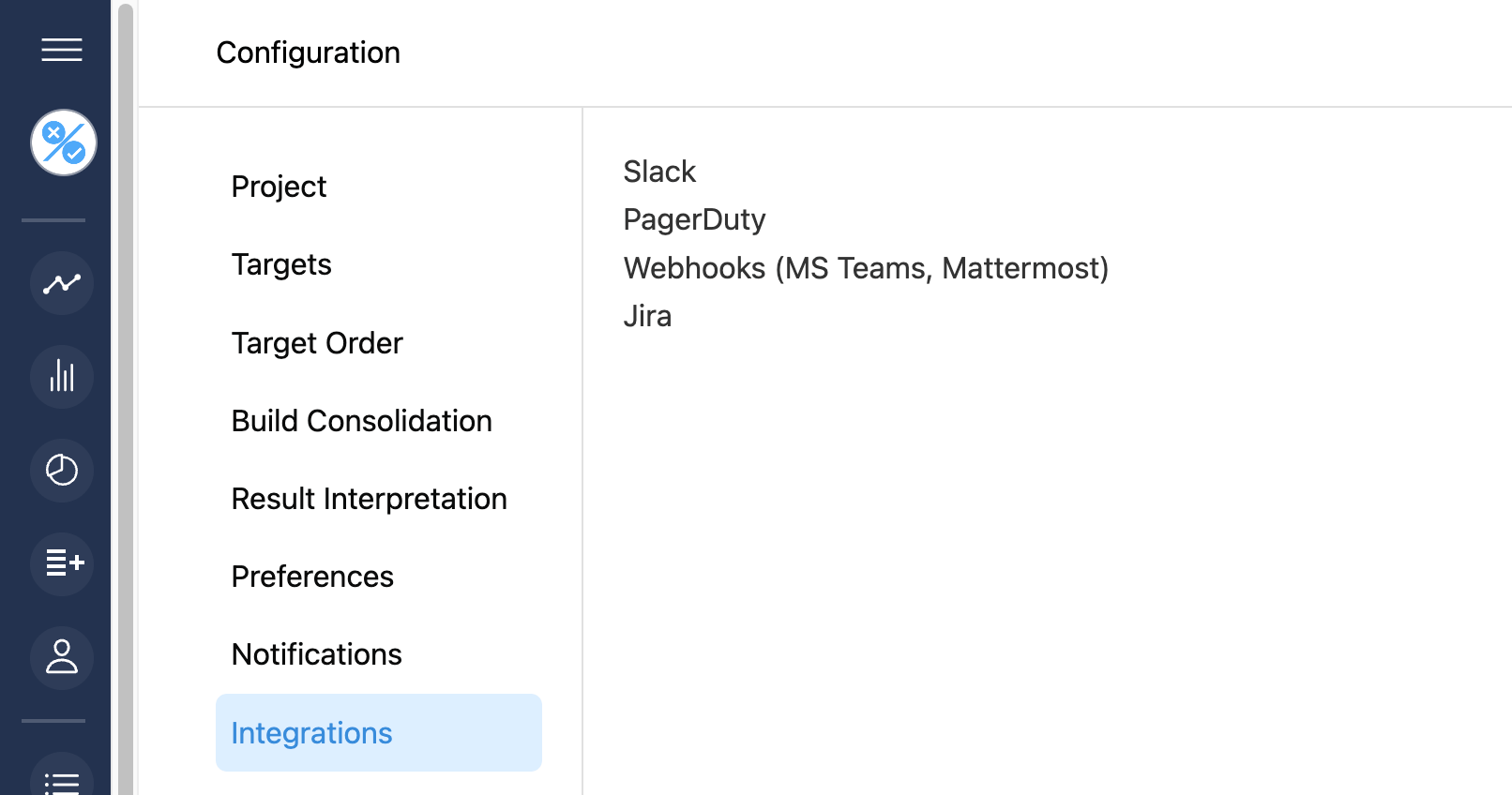This screenshot has width=1512, height=795.
Task: Open the trends line chart view
Action: pyautogui.click(x=61, y=283)
